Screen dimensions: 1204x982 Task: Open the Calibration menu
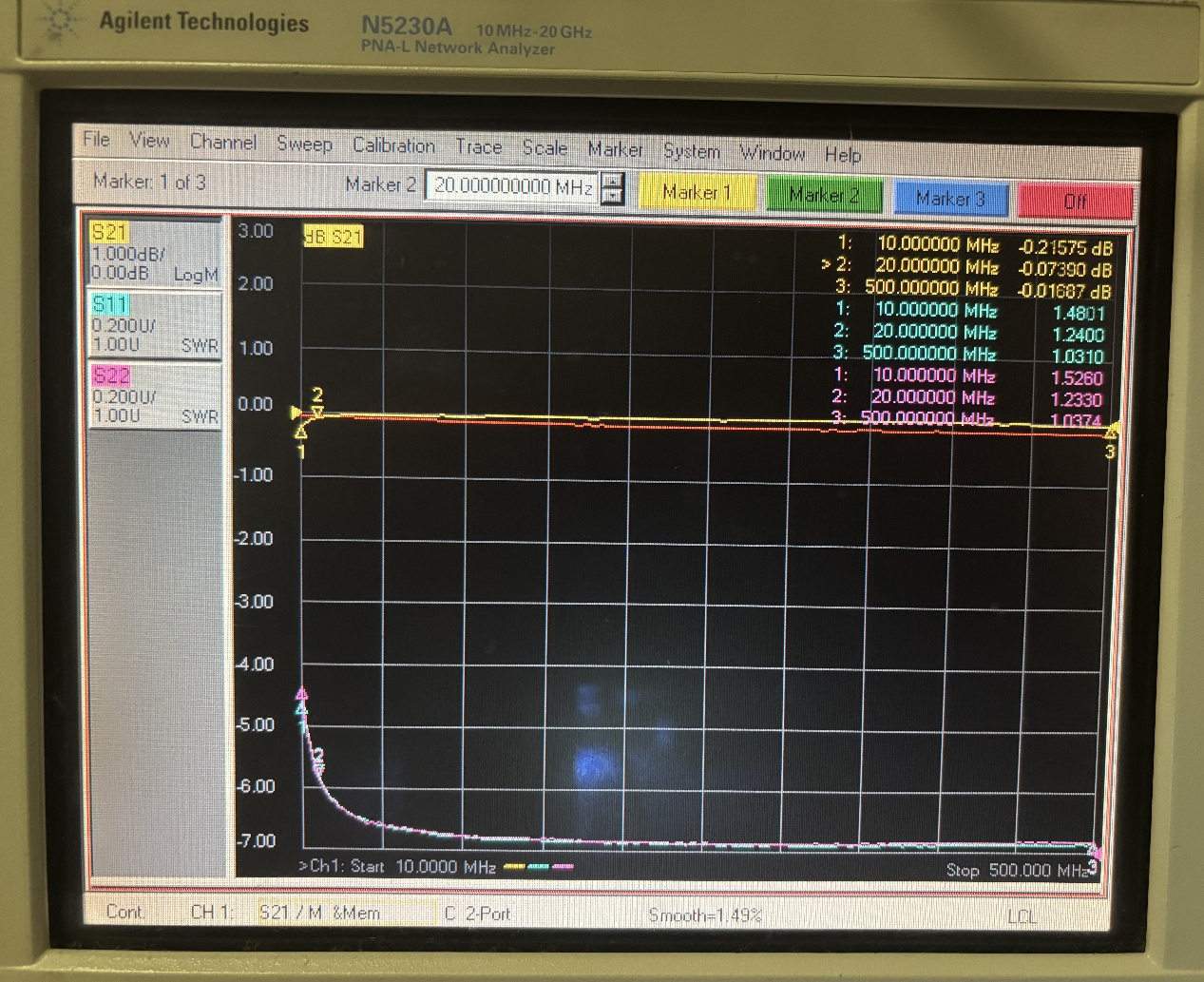pos(393,145)
